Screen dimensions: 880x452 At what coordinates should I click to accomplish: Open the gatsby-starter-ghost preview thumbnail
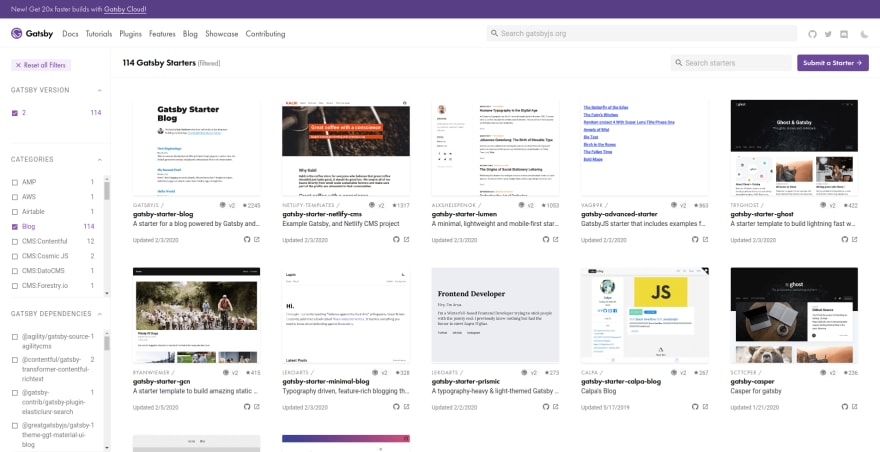(x=794, y=148)
